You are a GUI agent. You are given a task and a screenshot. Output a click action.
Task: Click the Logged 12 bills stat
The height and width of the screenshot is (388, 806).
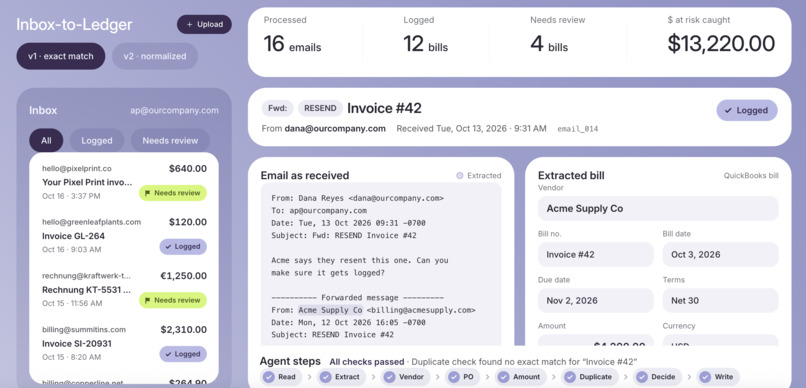coord(426,36)
